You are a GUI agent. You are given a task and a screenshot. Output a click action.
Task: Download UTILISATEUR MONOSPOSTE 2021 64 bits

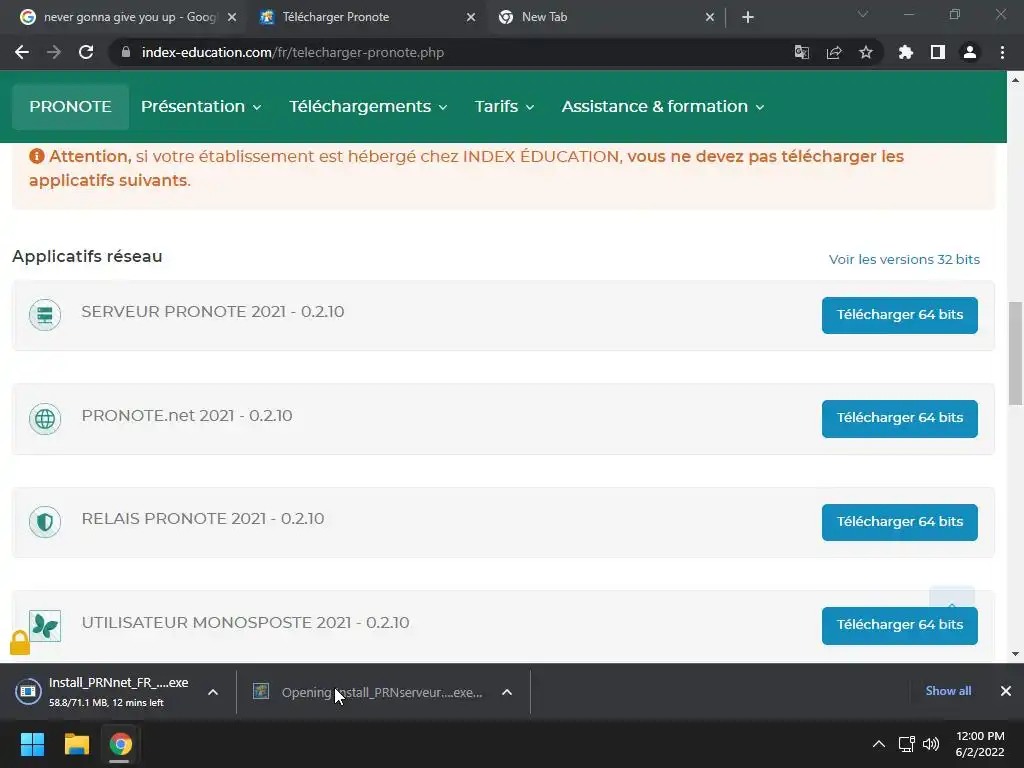point(899,625)
